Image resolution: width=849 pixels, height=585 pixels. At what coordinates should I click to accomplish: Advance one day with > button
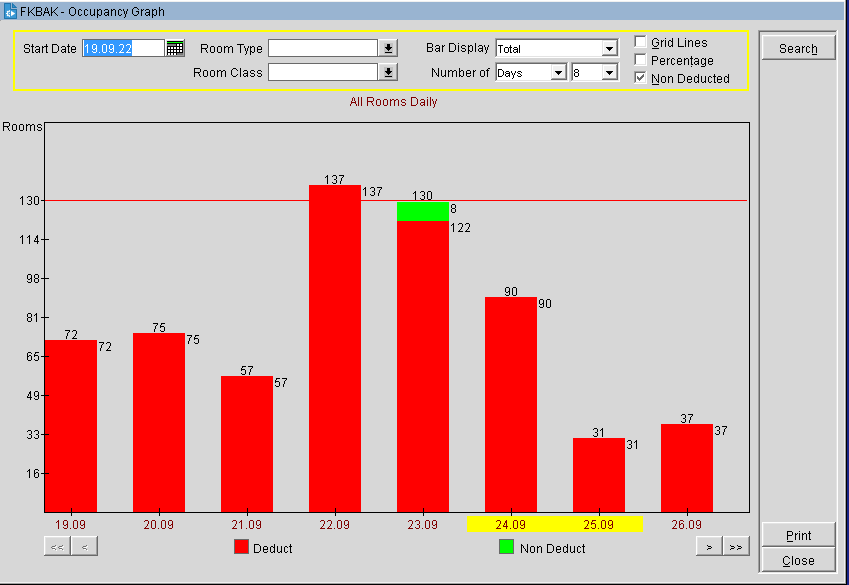coord(709,546)
